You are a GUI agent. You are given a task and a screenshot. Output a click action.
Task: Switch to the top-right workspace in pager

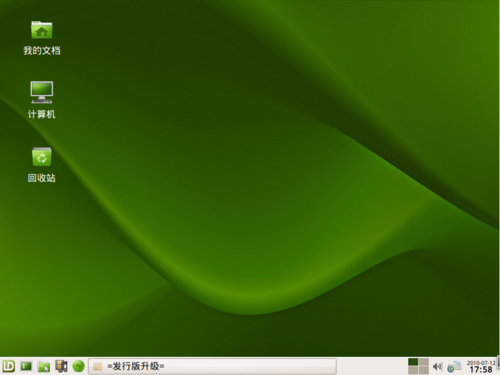(424, 362)
